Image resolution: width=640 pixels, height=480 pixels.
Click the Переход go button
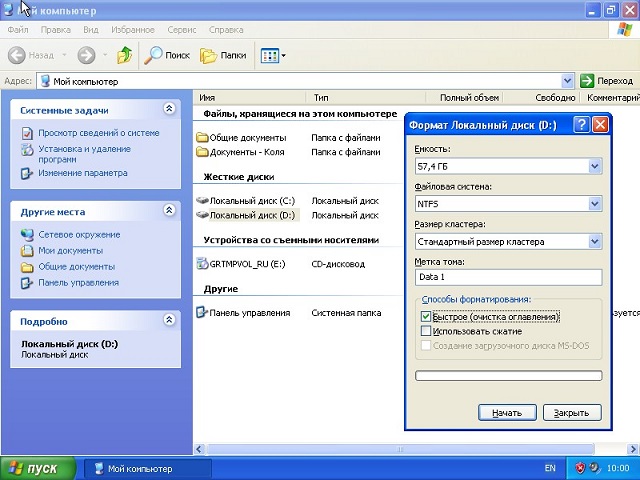[x=607, y=81]
